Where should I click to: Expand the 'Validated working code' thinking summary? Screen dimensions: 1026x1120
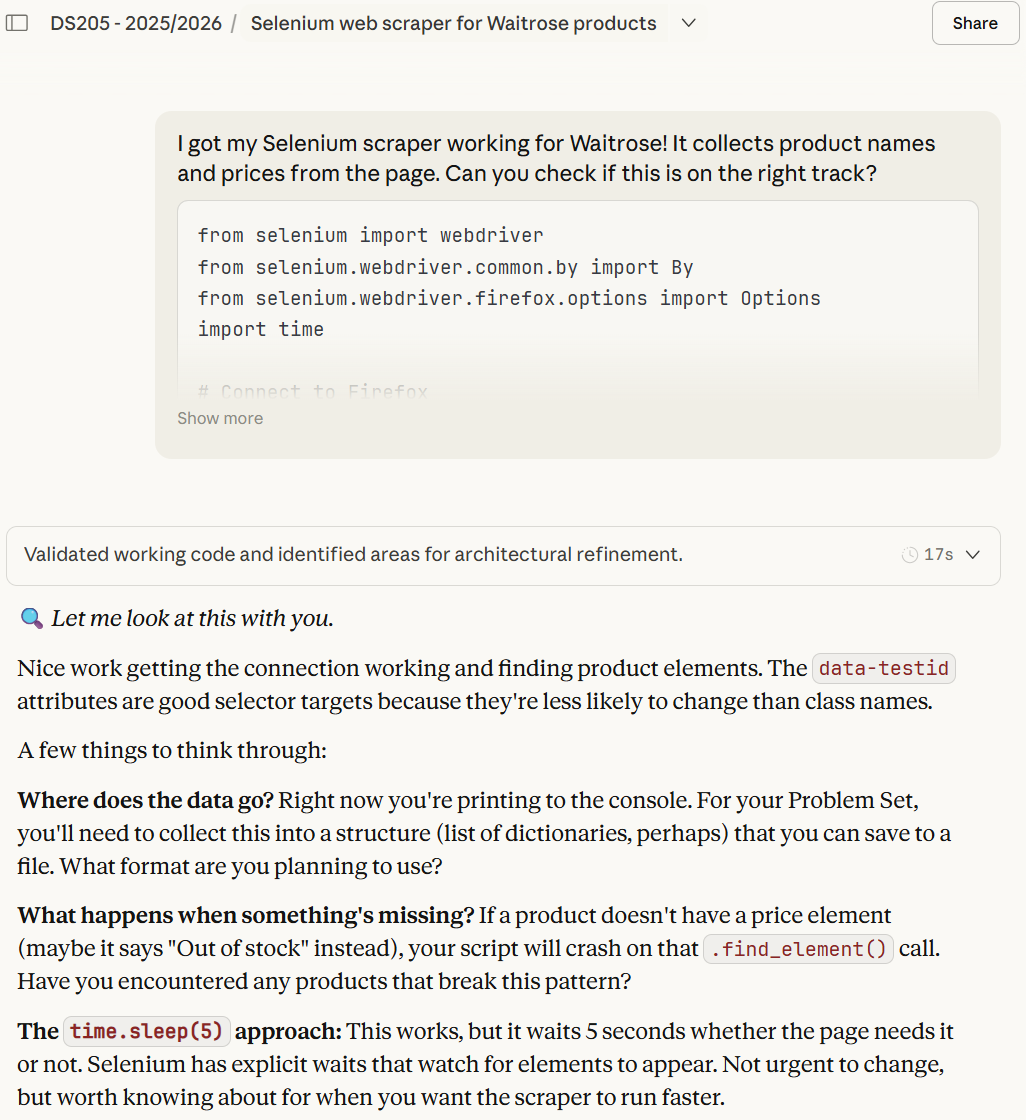pos(353,554)
